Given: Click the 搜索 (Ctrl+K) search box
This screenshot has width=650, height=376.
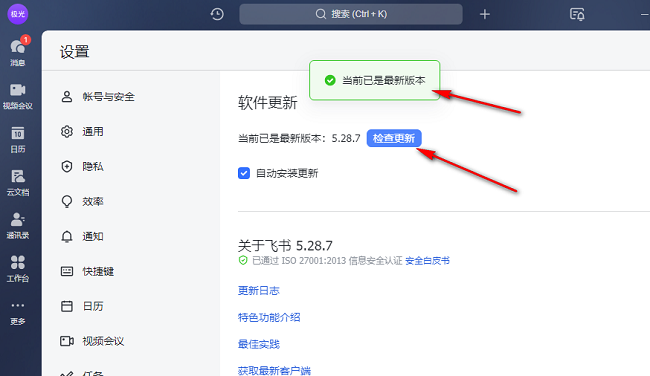Looking at the screenshot, I should [351, 14].
